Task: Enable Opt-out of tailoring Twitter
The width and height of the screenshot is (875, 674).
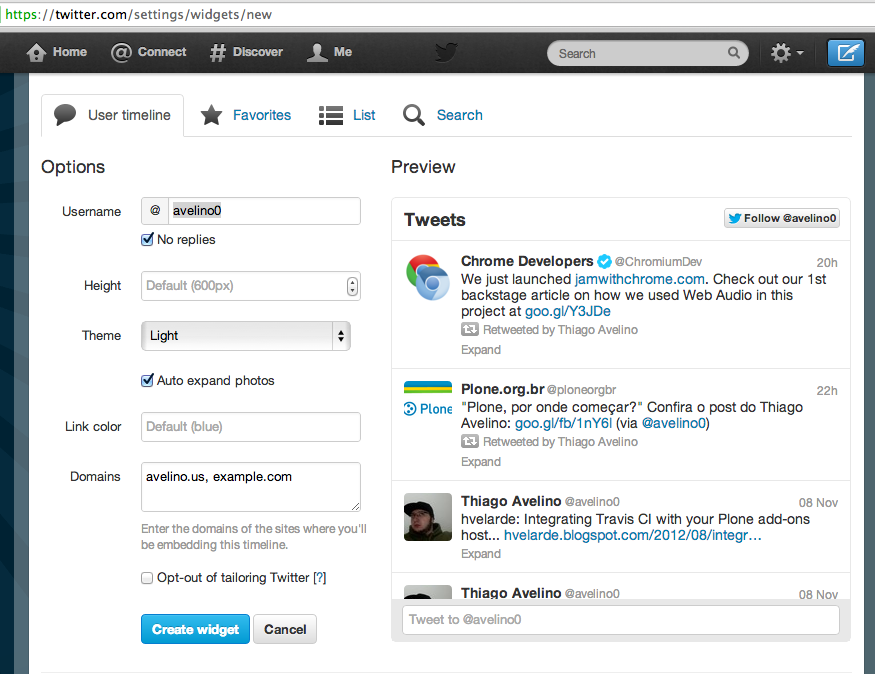Action: click(x=147, y=578)
